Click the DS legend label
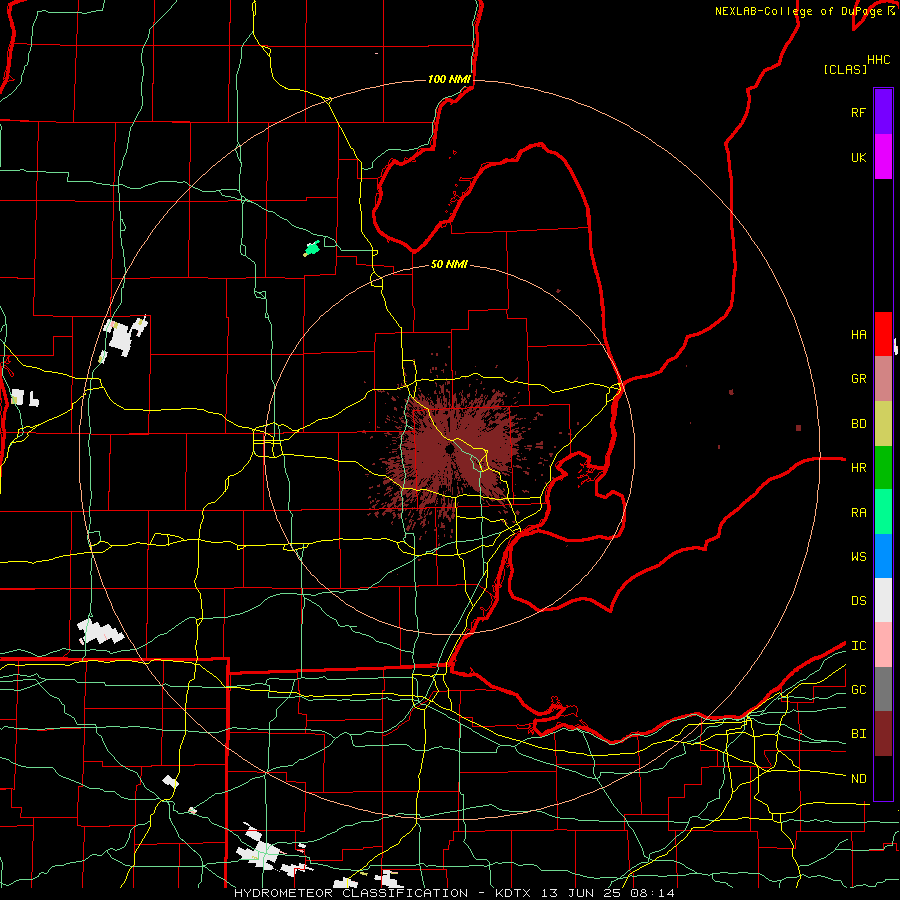Screen dimensions: 900x900 [858, 600]
